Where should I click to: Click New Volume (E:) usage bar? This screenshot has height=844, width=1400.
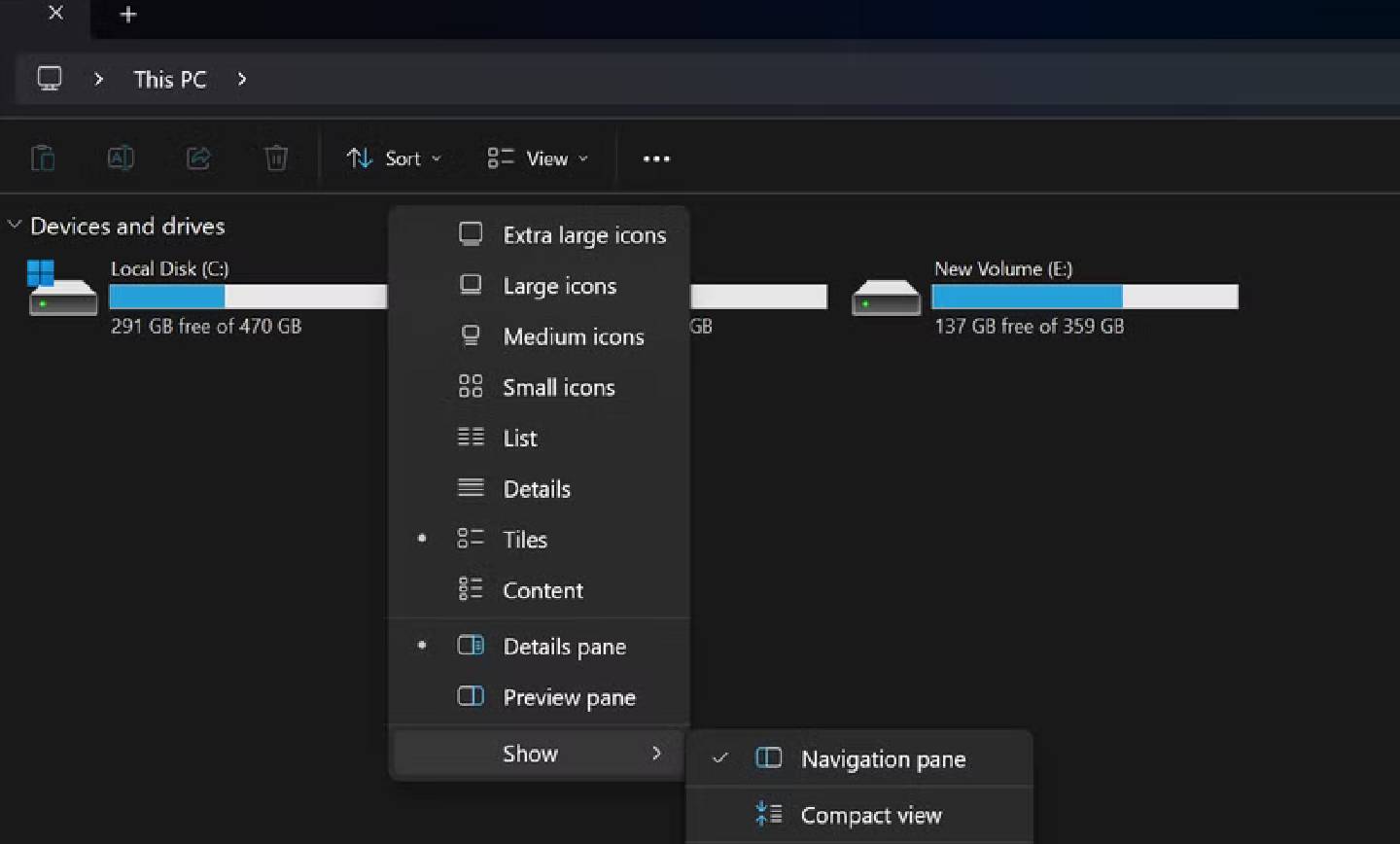point(1085,297)
